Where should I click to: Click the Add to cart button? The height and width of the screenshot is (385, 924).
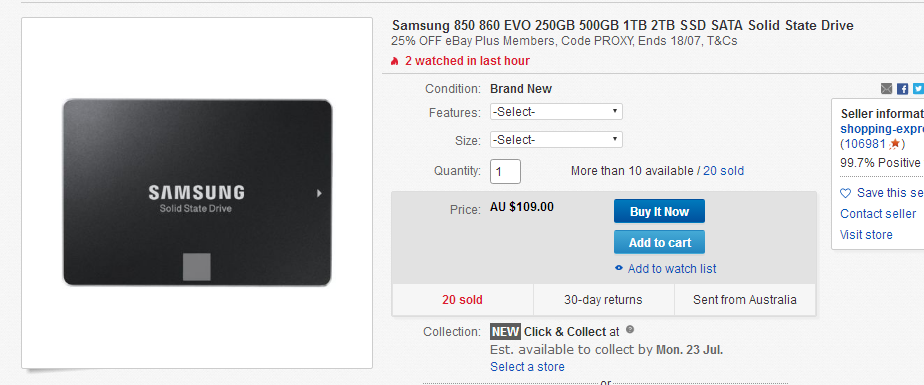tap(659, 242)
